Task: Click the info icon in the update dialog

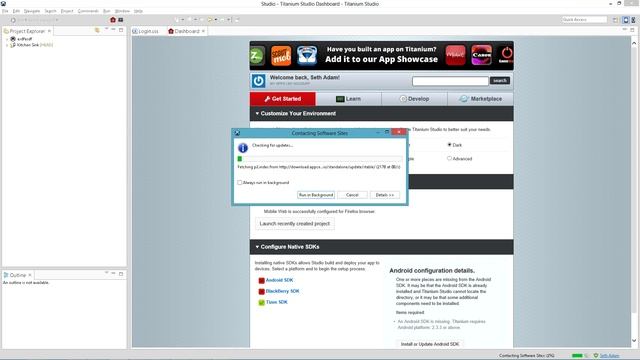Action: (x=243, y=148)
